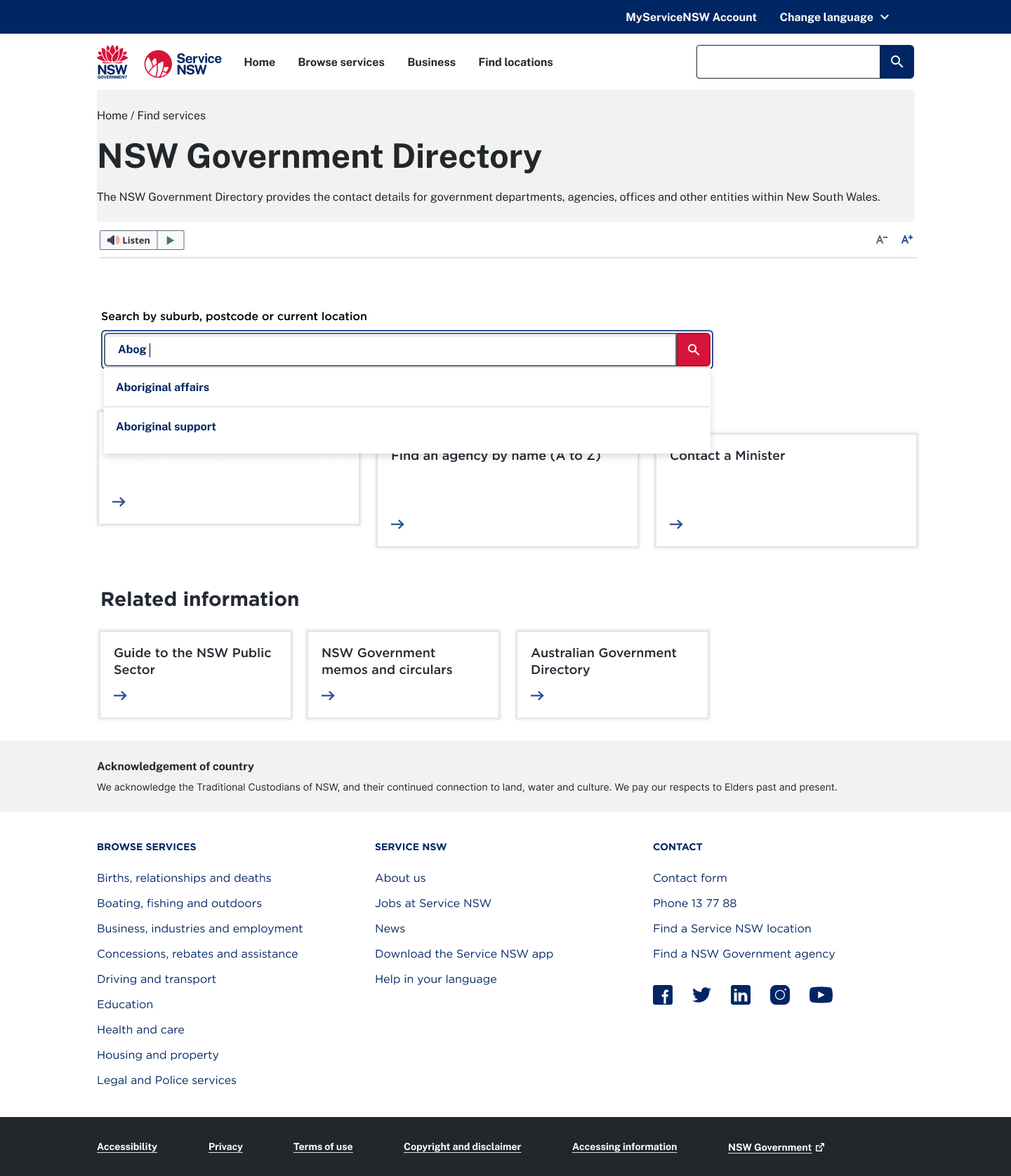Open Australian Government Directory card

(x=612, y=675)
